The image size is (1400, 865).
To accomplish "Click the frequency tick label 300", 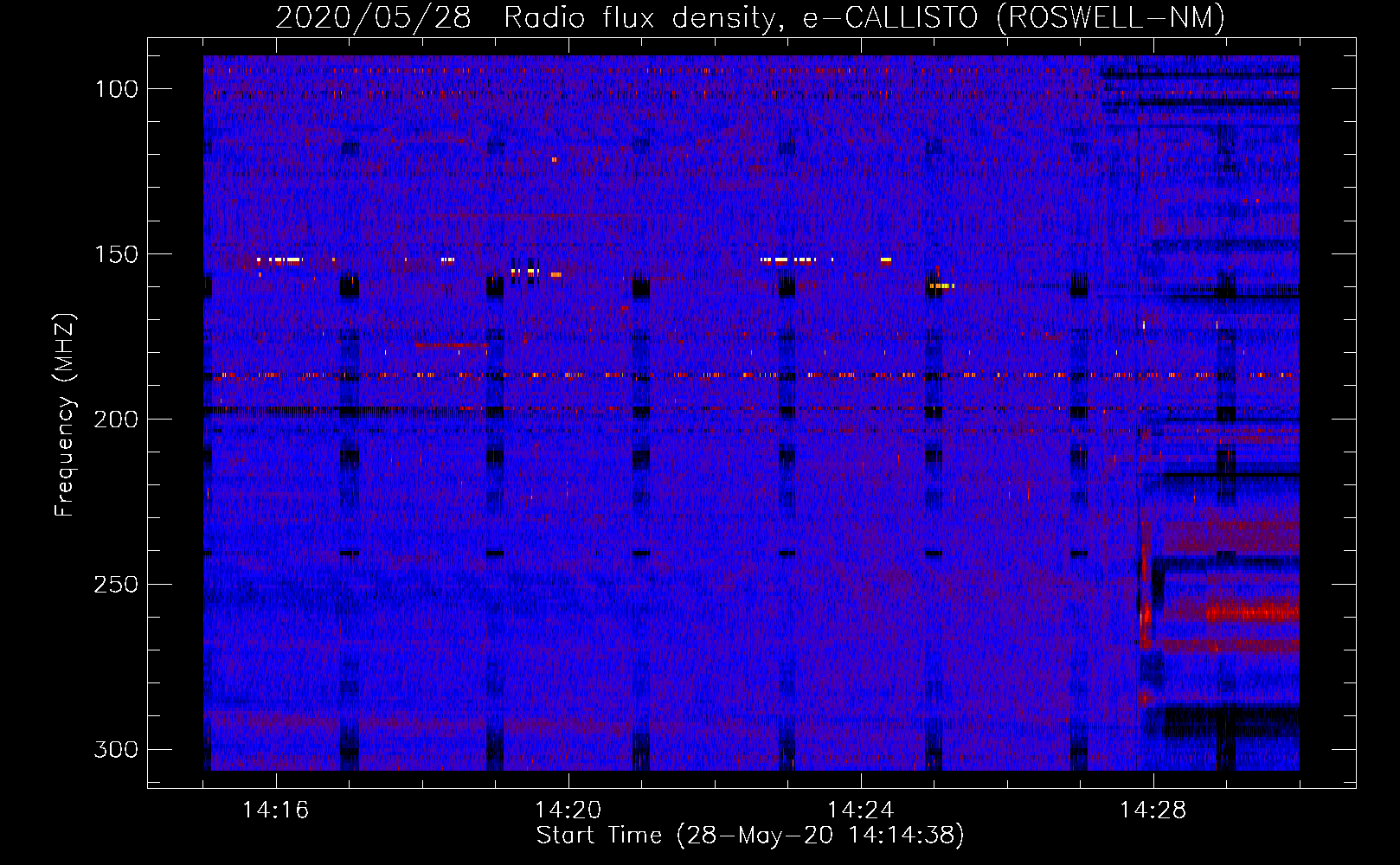I will [116, 749].
